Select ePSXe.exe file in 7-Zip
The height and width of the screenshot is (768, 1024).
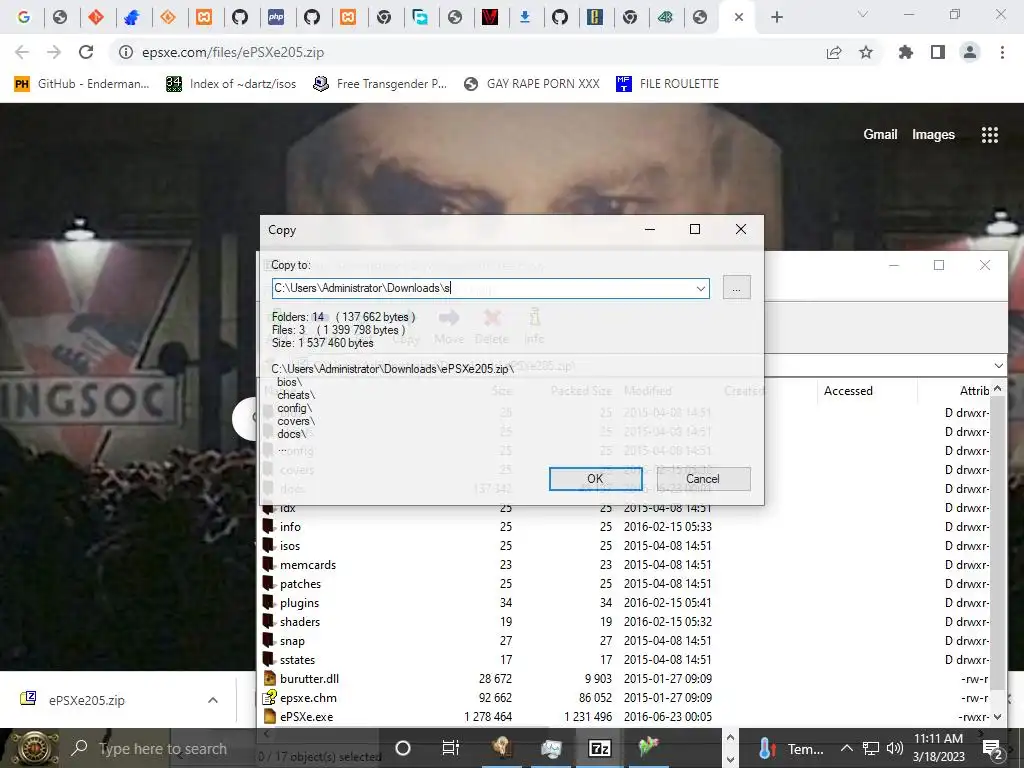pyautogui.click(x=306, y=716)
